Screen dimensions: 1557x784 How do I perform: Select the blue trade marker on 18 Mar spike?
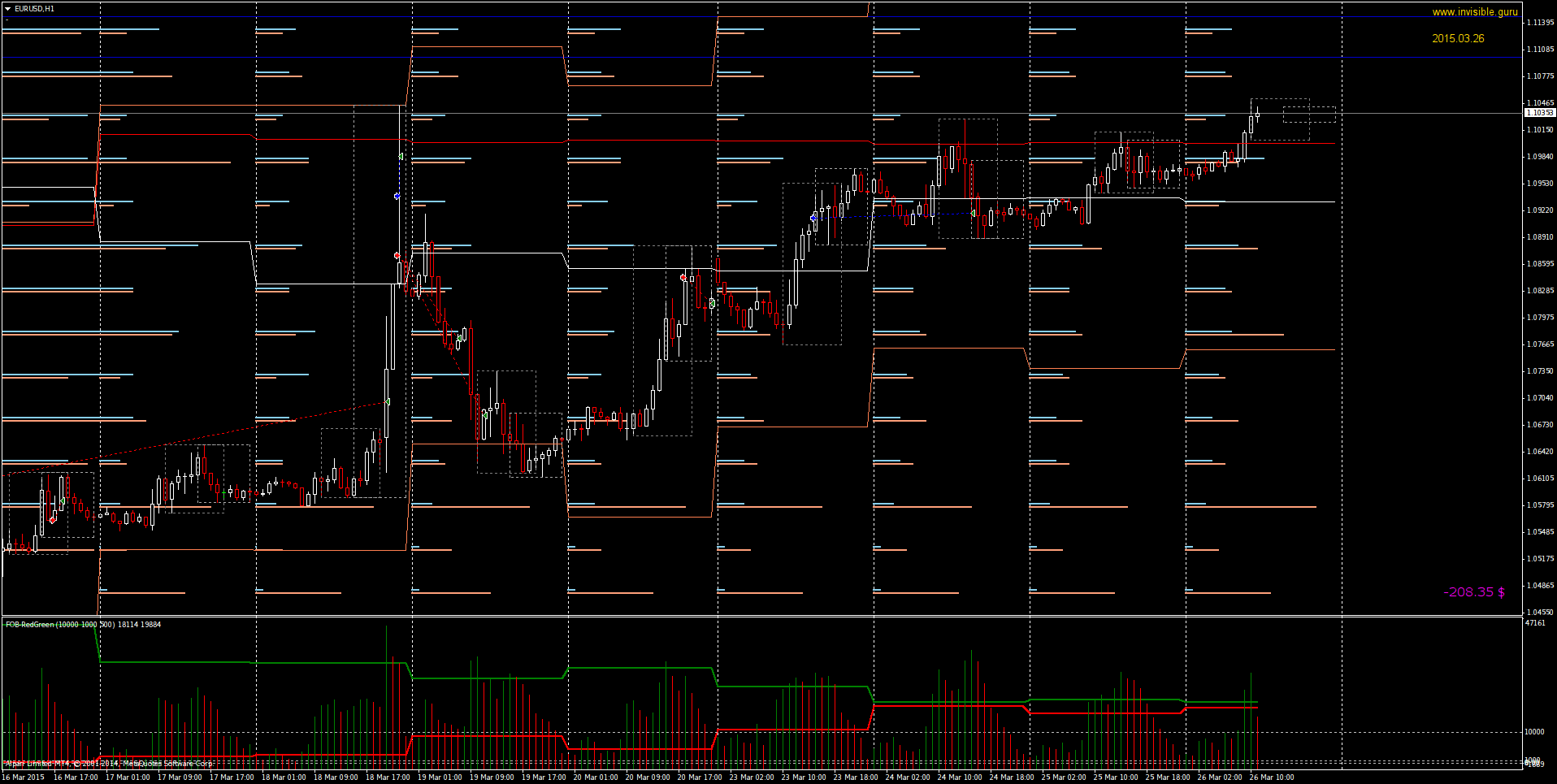click(397, 196)
